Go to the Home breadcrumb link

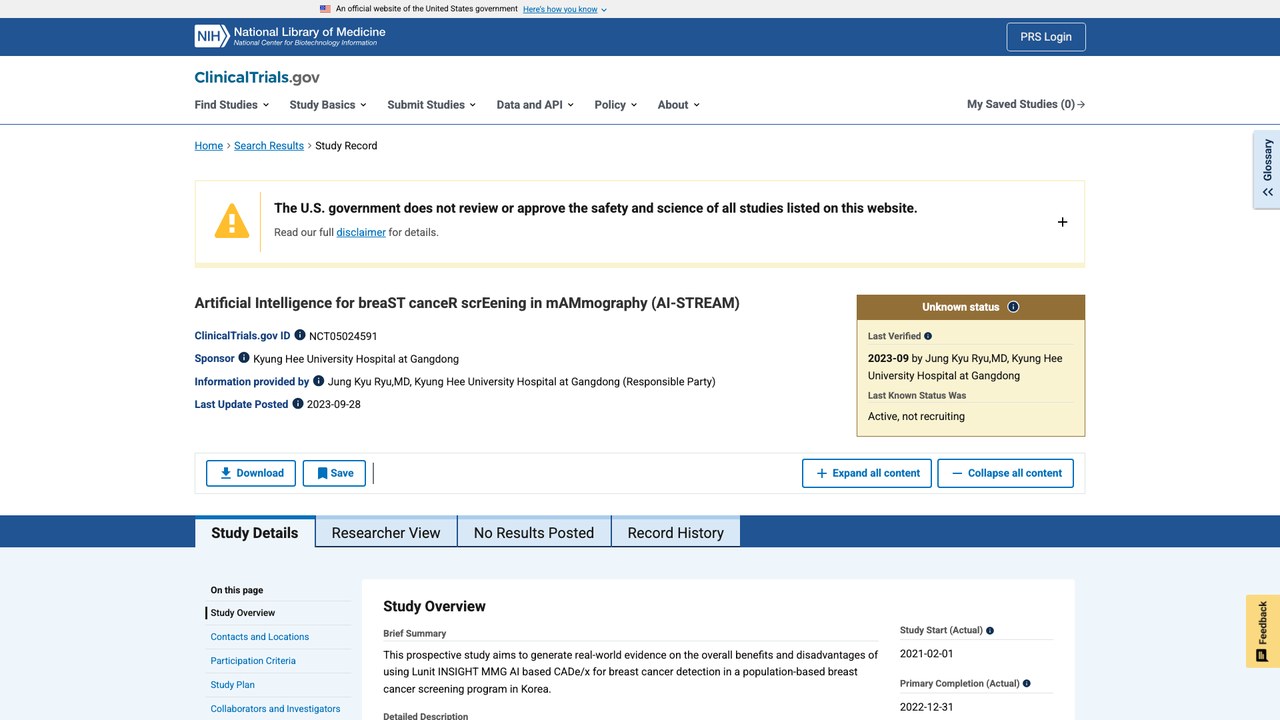pos(209,145)
